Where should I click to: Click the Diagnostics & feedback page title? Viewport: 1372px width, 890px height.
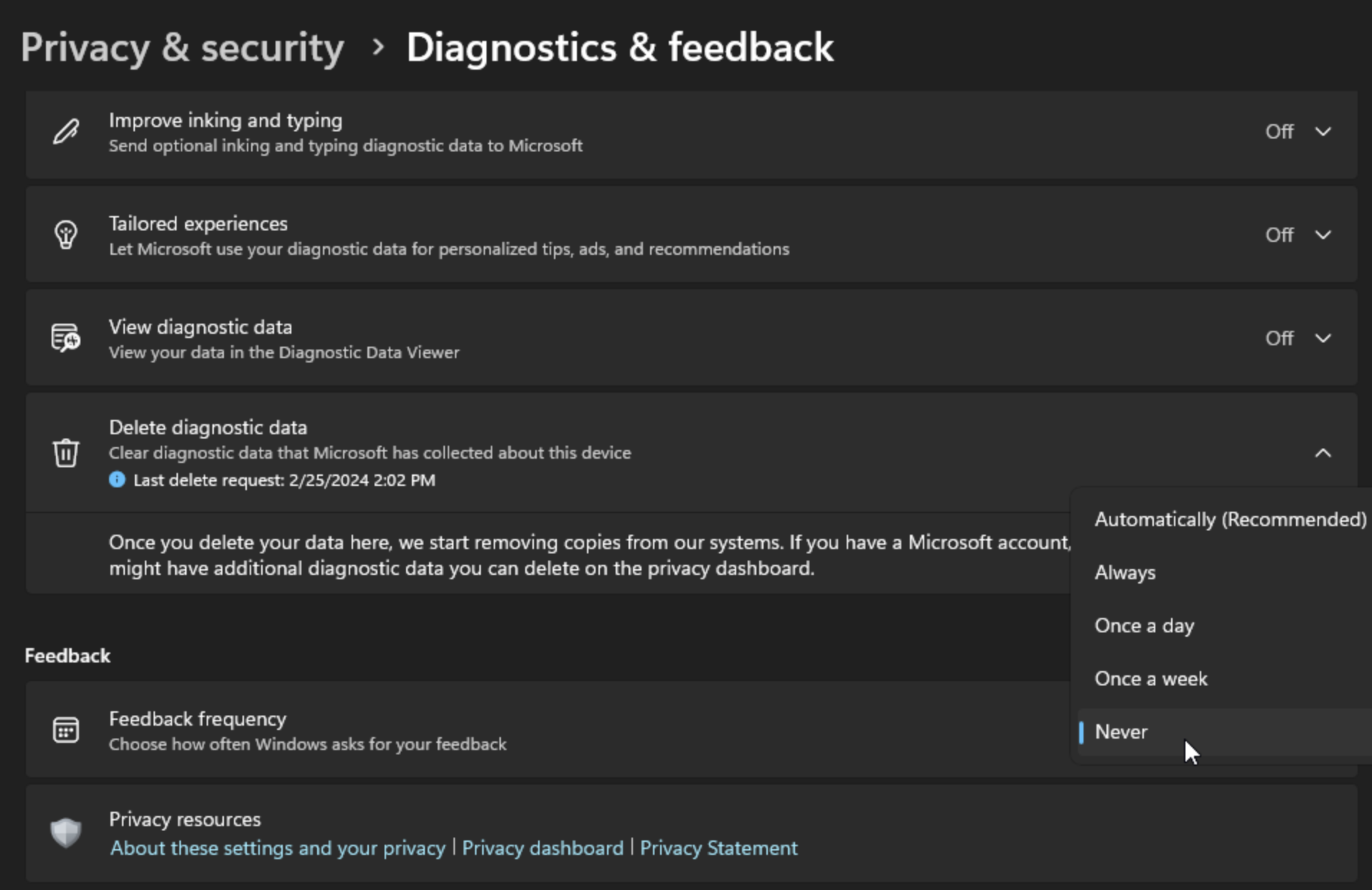(620, 48)
